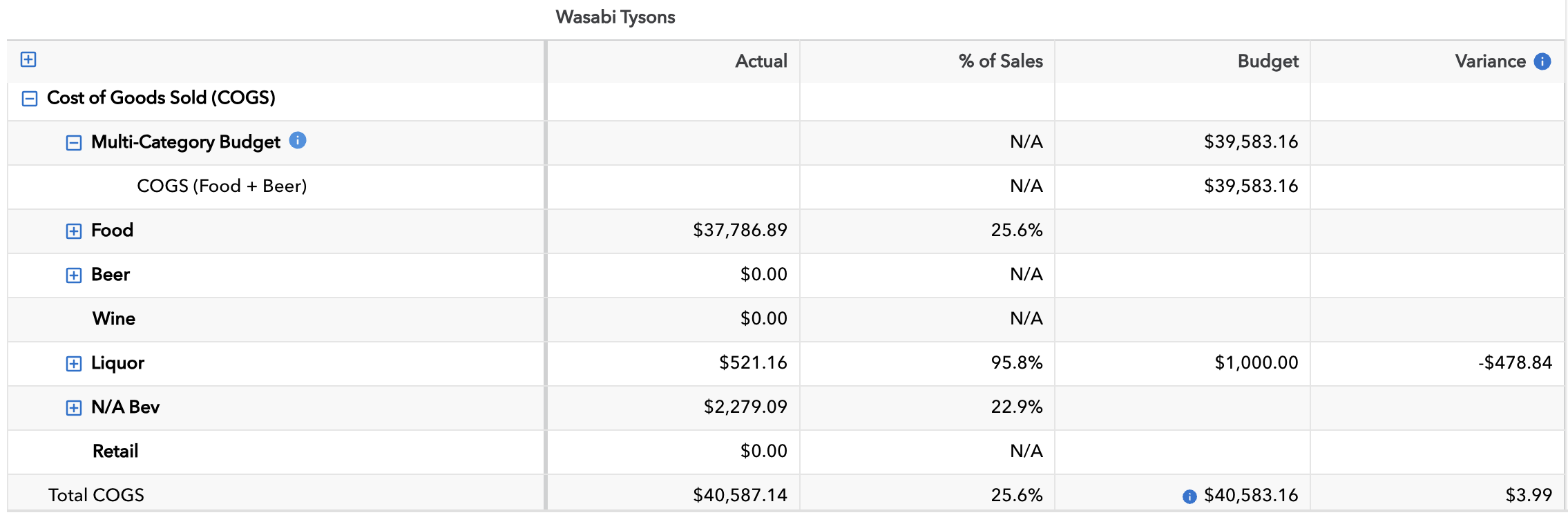Expand the Food category row

coord(74,231)
